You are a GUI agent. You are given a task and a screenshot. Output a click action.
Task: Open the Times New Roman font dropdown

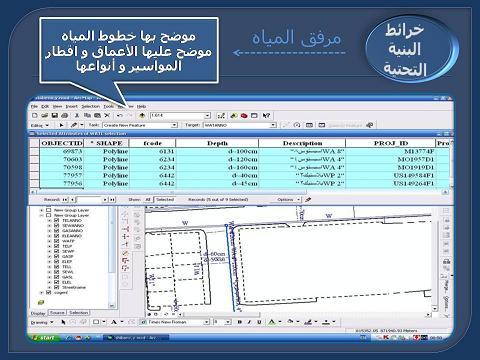206,322
